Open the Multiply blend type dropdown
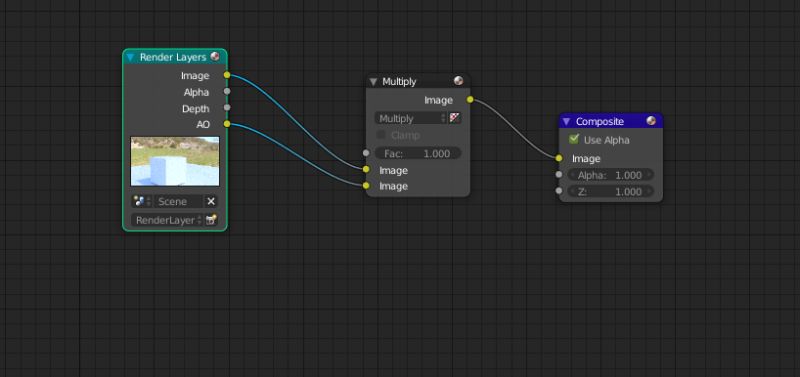Screen dimensions: 800x377 pos(411,118)
